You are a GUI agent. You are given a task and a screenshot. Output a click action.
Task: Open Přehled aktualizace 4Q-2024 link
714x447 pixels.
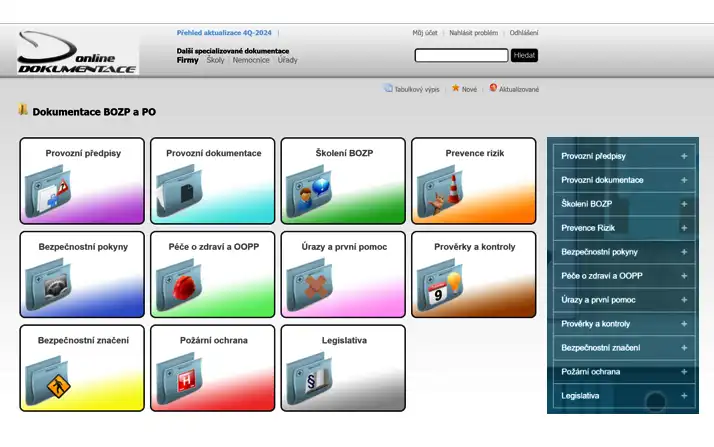[224, 33]
